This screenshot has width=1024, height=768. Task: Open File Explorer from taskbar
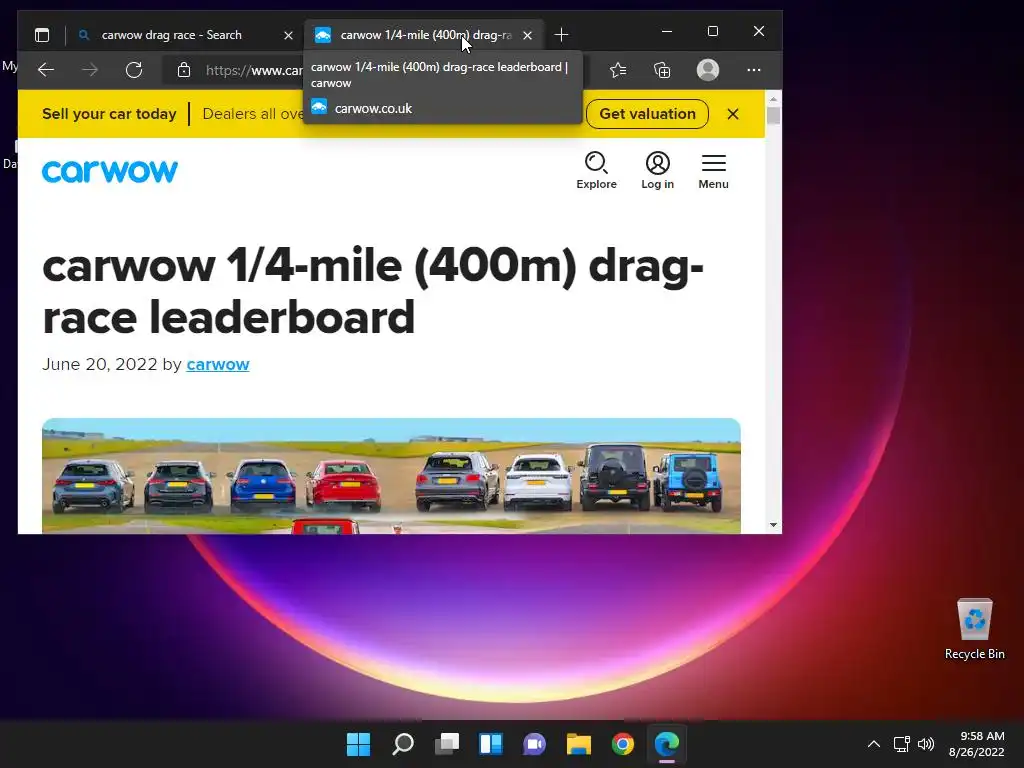[x=579, y=744]
